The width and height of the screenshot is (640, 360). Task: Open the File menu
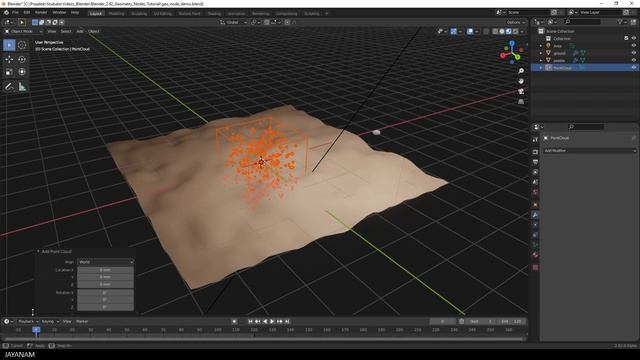(15, 13)
